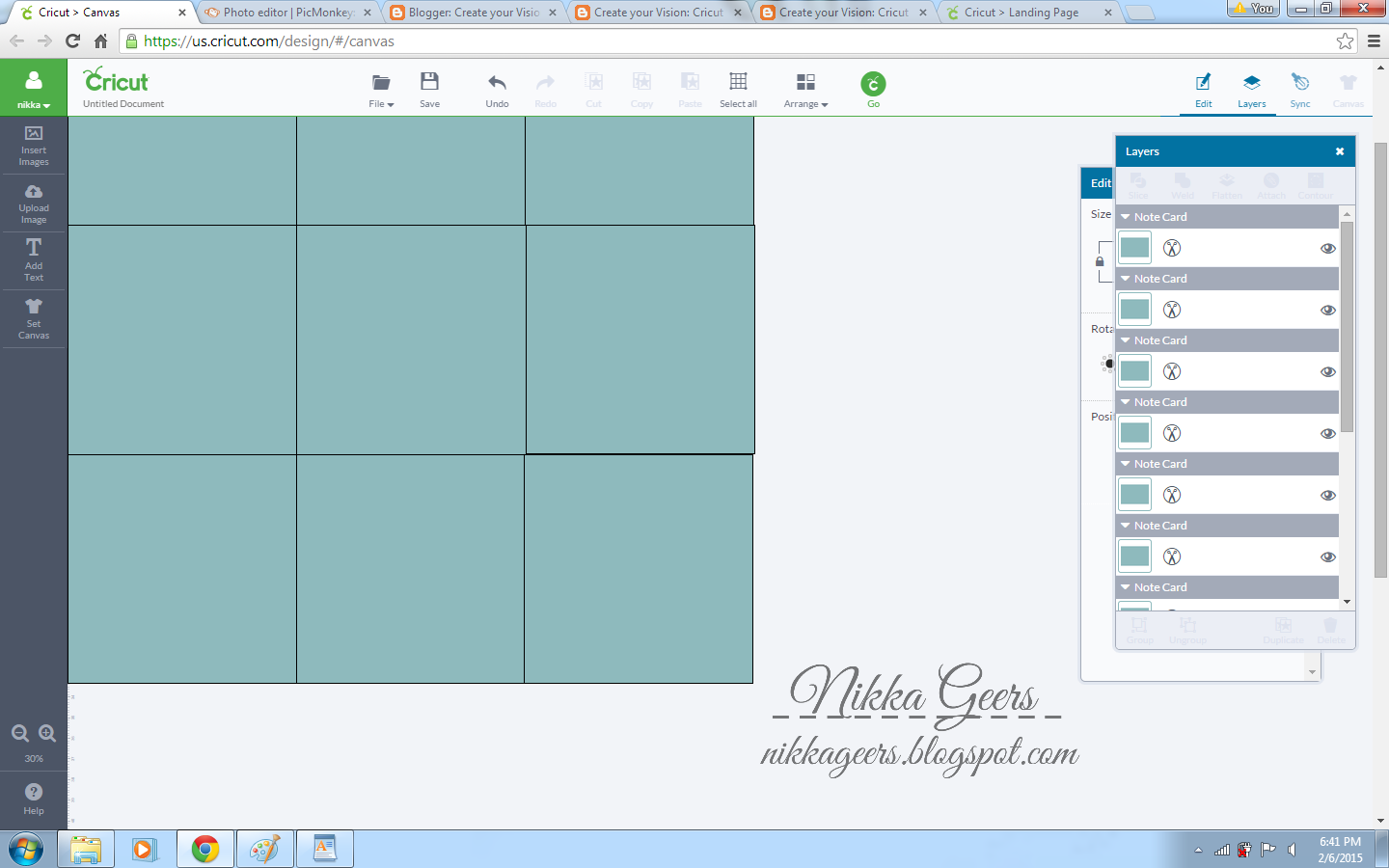The width and height of the screenshot is (1389, 868).
Task: Open Set Canvas options
Action: 33,318
